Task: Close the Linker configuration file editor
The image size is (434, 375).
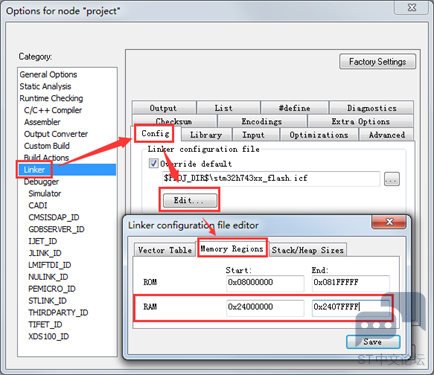Action: 389,222
